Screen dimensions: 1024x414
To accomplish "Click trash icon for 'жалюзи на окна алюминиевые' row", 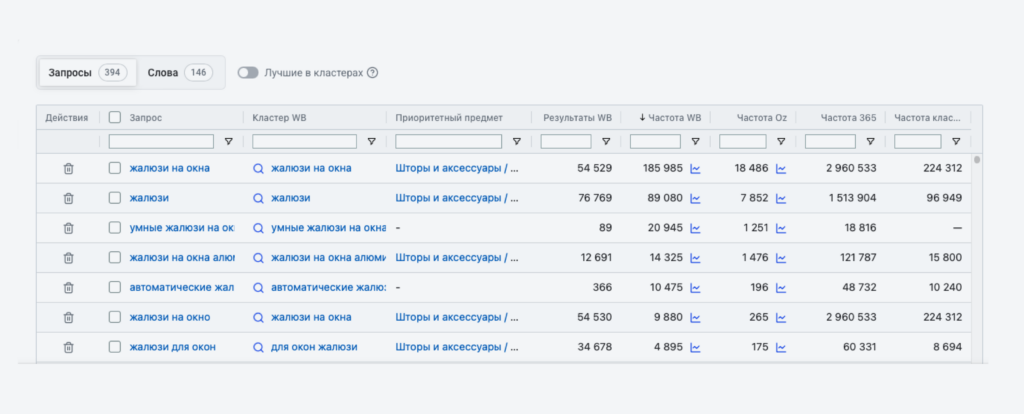I will [68, 258].
